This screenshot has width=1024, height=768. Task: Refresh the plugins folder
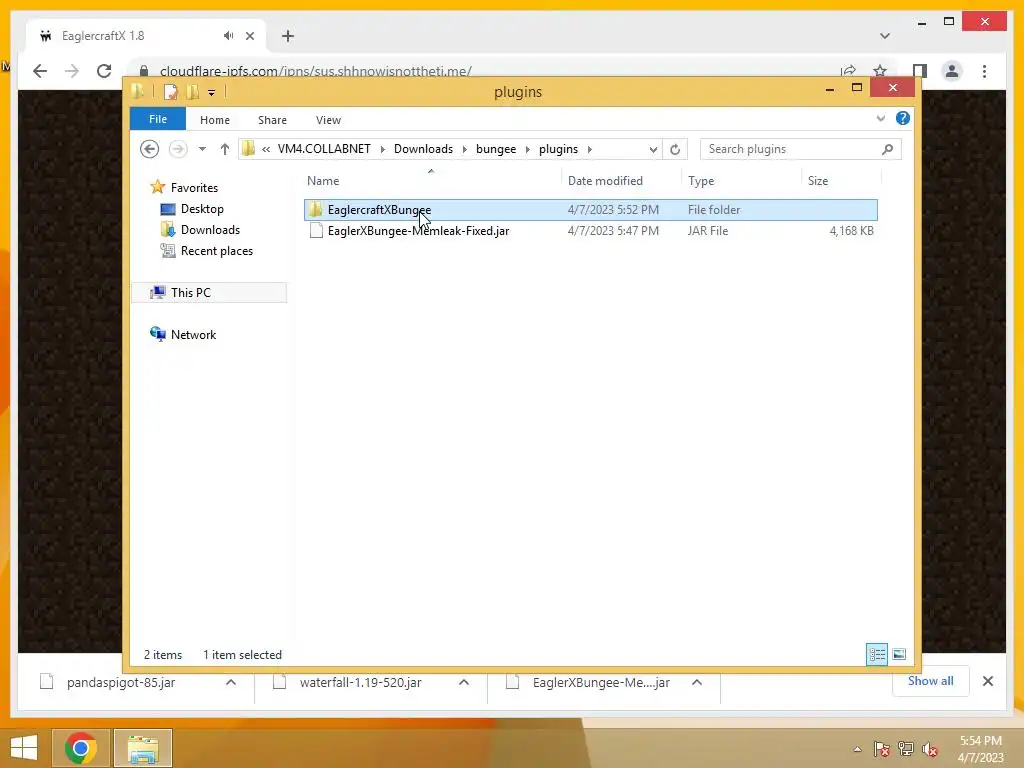tap(675, 149)
